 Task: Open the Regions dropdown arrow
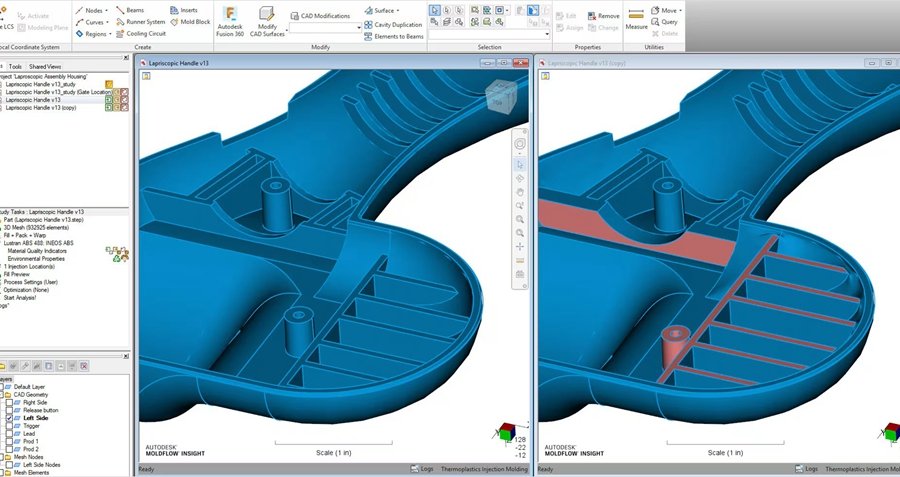pos(110,34)
